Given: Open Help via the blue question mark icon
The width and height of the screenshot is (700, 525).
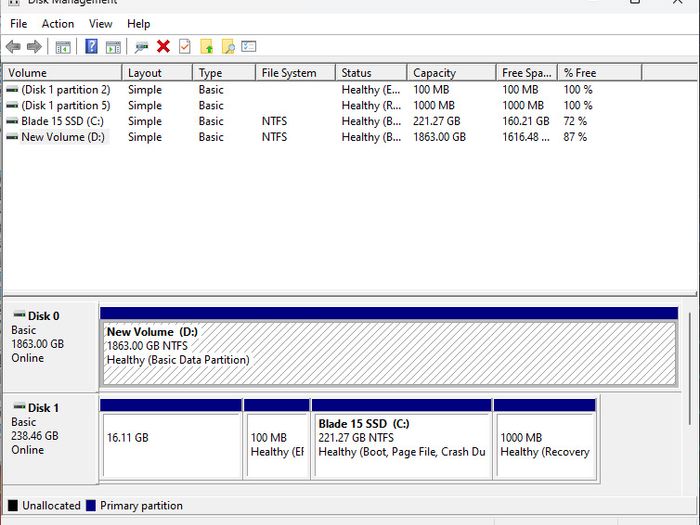Looking at the screenshot, I should [92, 46].
